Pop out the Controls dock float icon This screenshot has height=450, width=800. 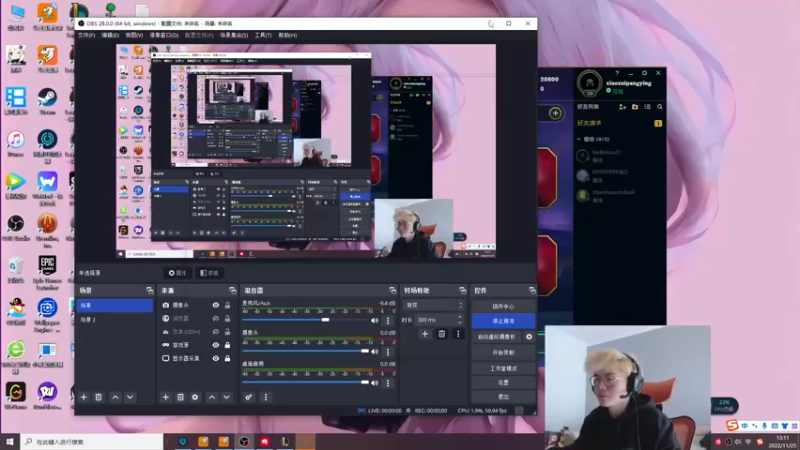pos(532,290)
